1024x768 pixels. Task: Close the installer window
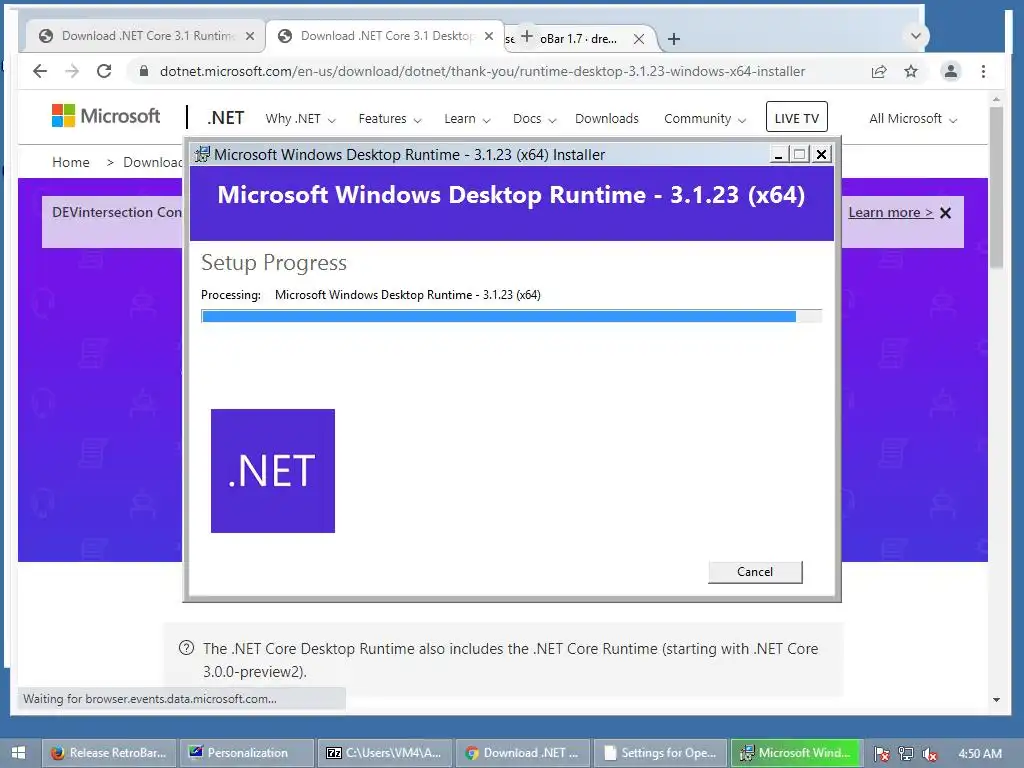[821, 155]
